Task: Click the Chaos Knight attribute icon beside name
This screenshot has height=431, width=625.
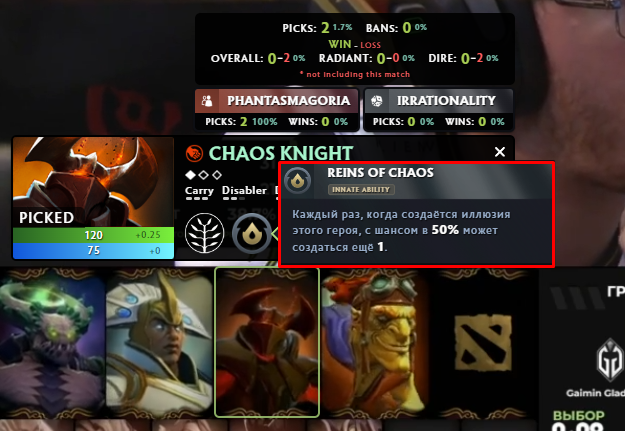Action: (x=194, y=153)
